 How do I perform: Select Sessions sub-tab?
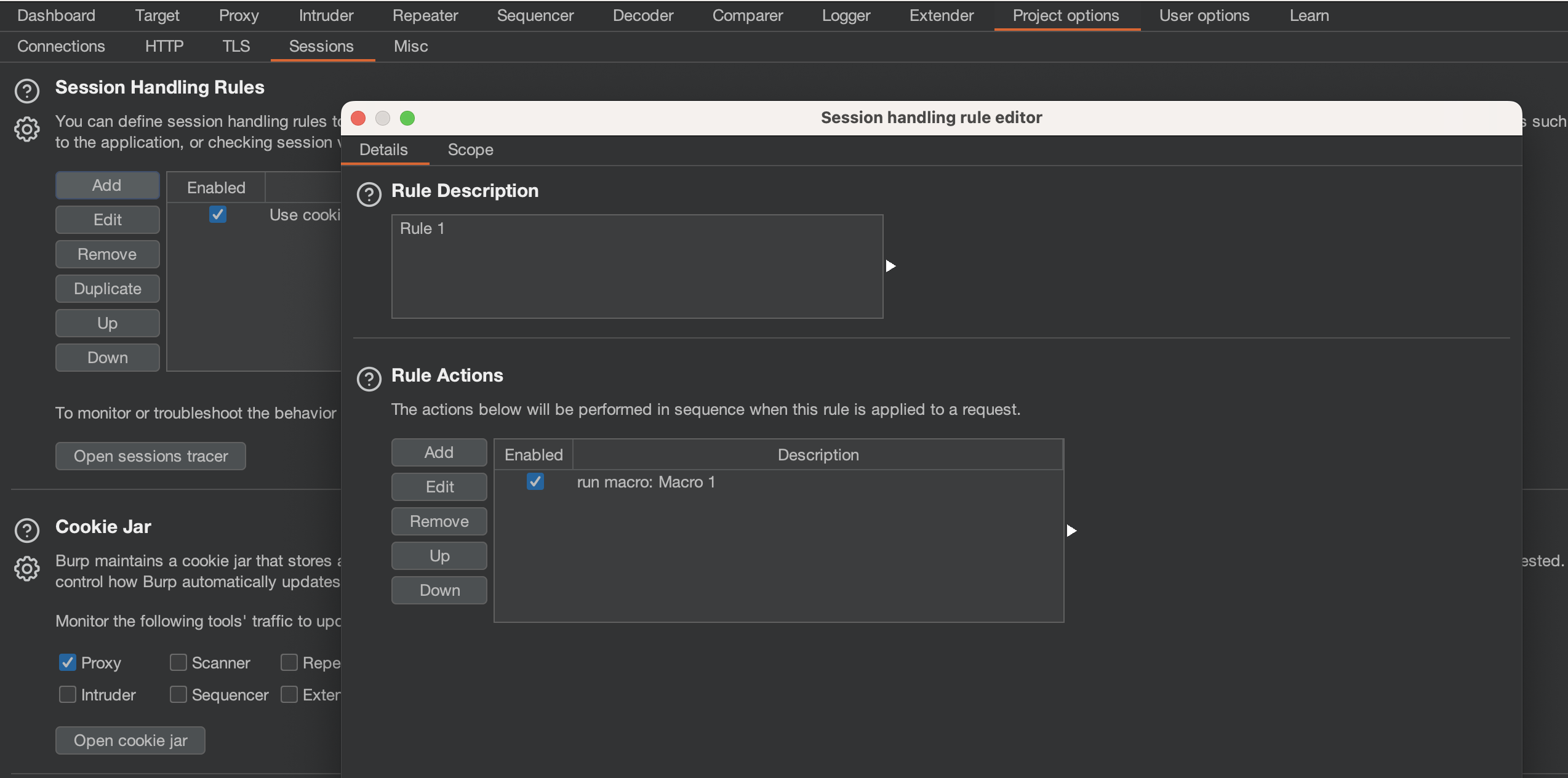point(321,46)
